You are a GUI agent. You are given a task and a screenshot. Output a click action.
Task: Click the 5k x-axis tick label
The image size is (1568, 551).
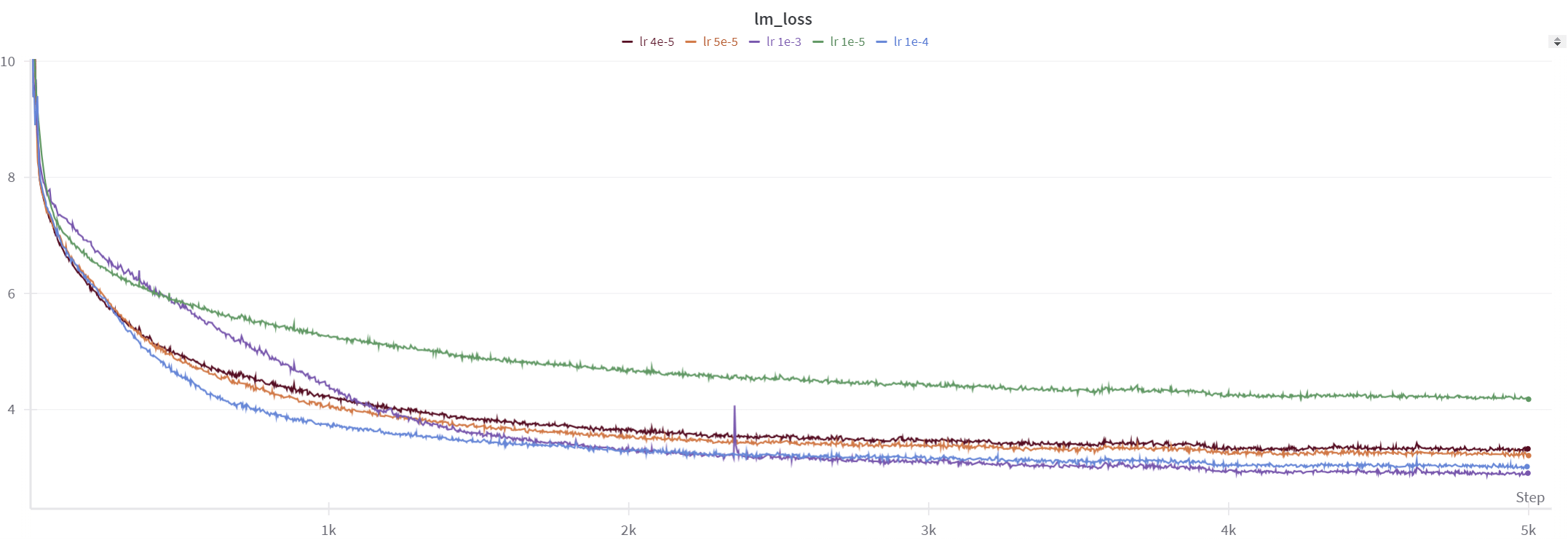pyautogui.click(x=1529, y=531)
